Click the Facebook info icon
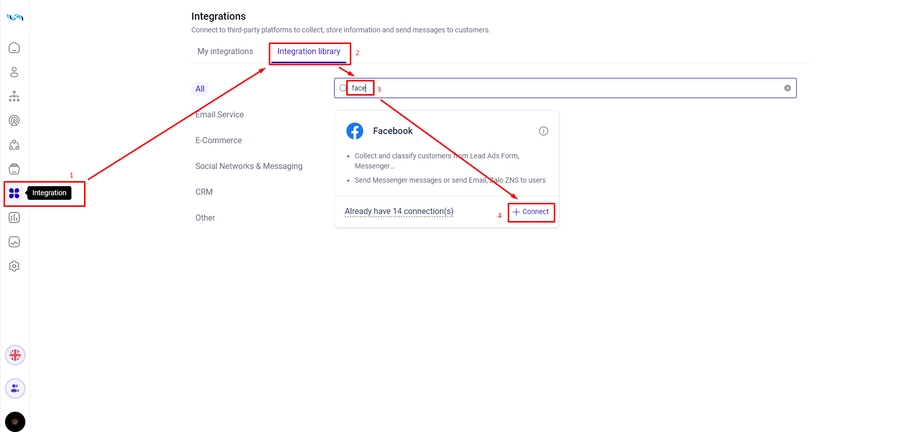 tap(543, 131)
